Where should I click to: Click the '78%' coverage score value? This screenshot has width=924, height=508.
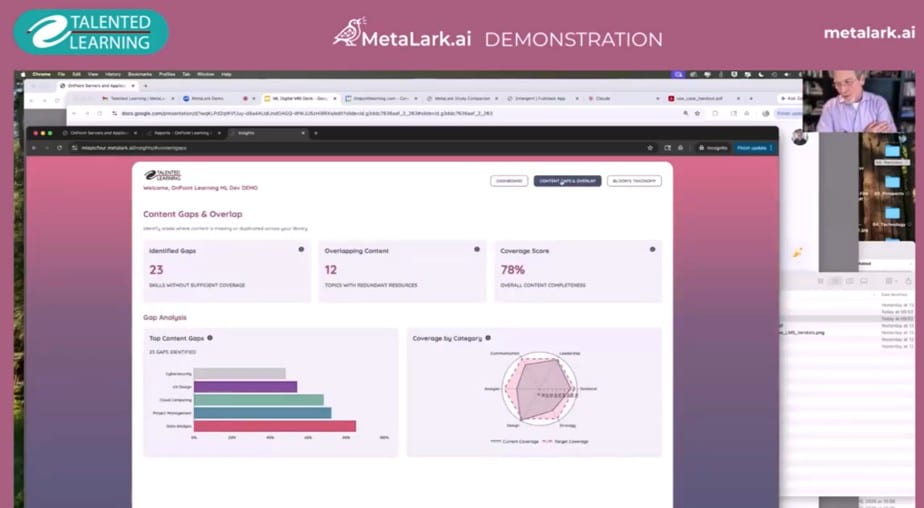coord(513,270)
